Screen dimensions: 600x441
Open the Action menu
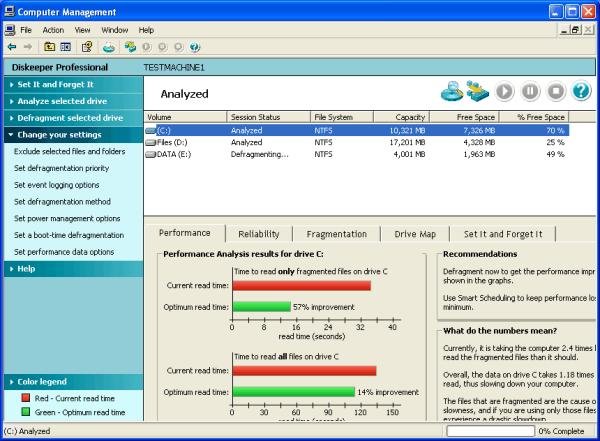pyautogui.click(x=53, y=30)
